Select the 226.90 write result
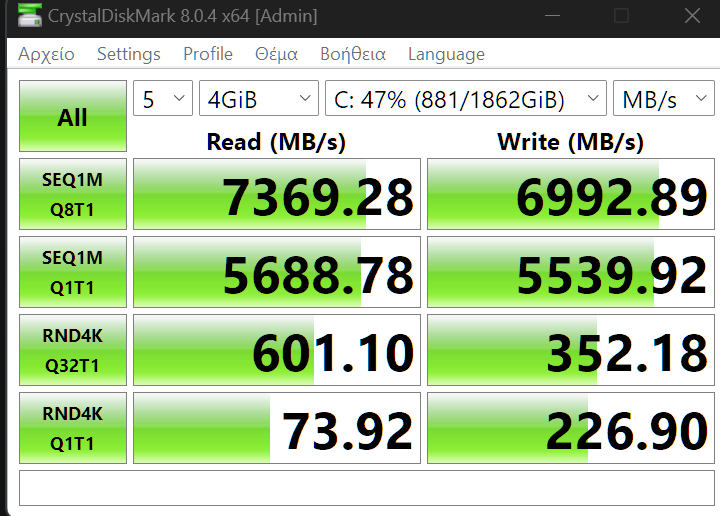 click(571, 428)
